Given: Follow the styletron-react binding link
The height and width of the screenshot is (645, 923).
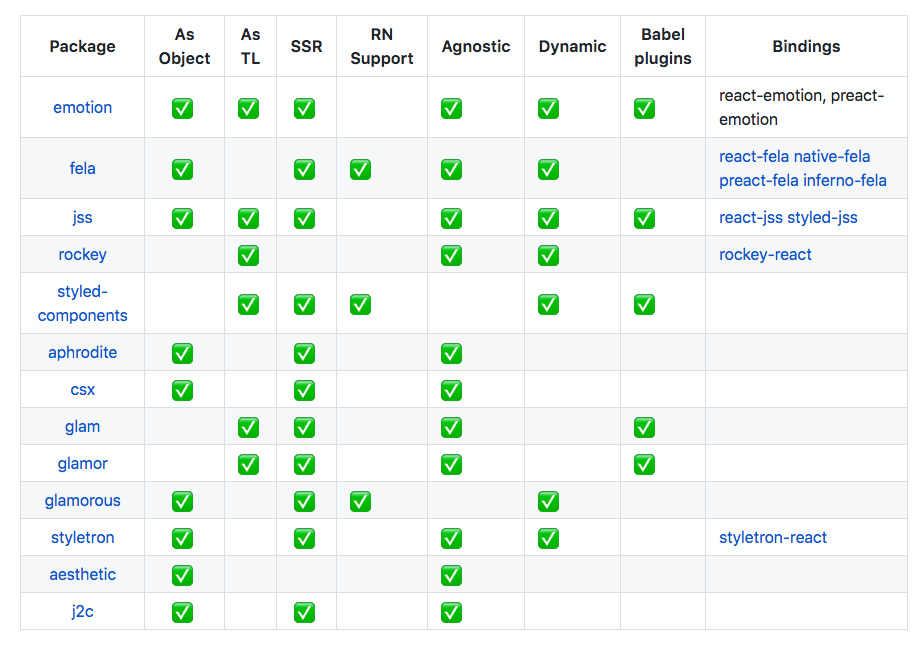Looking at the screenshot, I should (x=773, y=537).
